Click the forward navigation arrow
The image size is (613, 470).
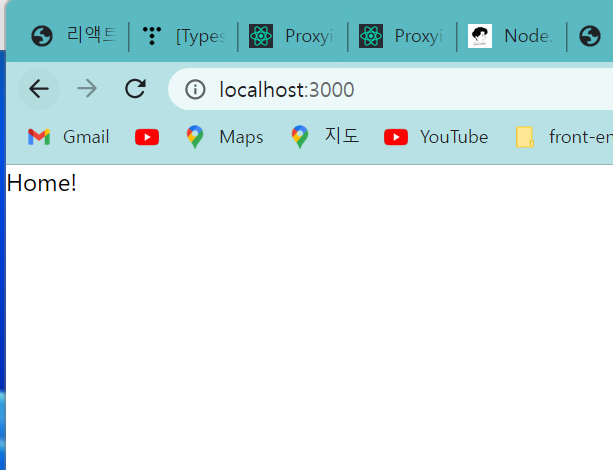(87, 89)
